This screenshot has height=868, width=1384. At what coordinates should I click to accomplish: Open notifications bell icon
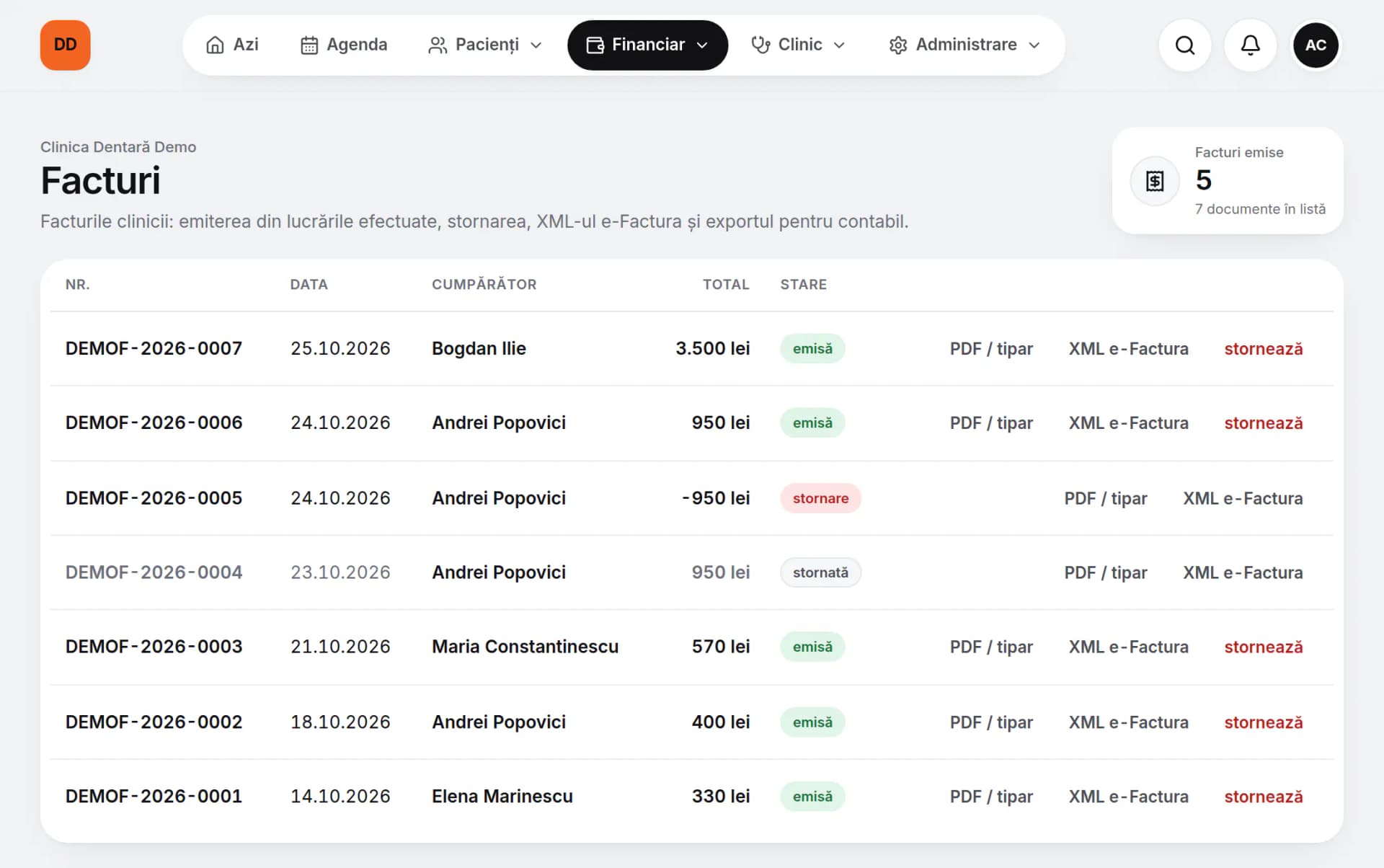click(x=1250, y=45)
